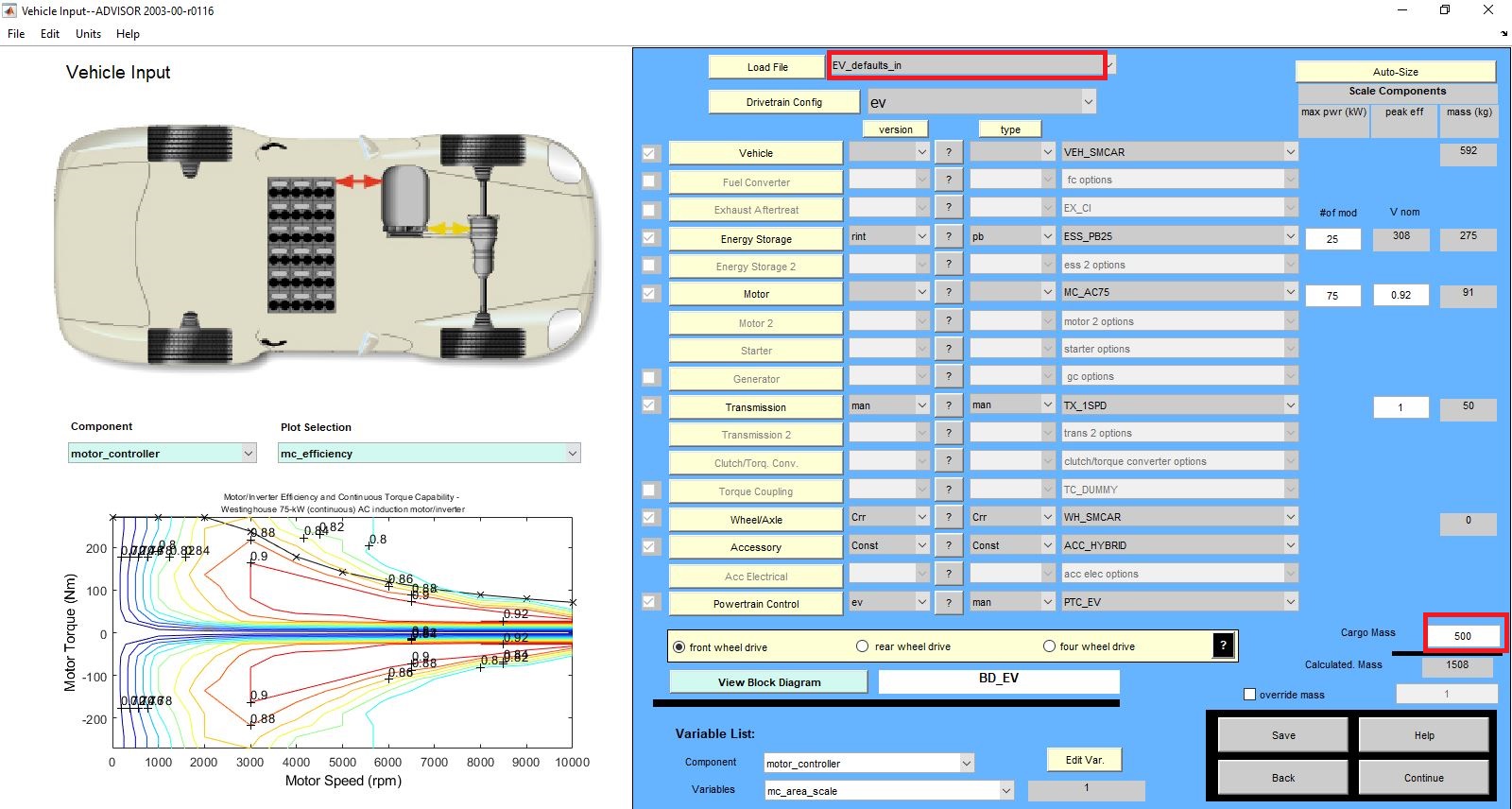Click the '?' help button in Motor row
This screenshot has height=809, width=1512.
(x=948, y=292)
